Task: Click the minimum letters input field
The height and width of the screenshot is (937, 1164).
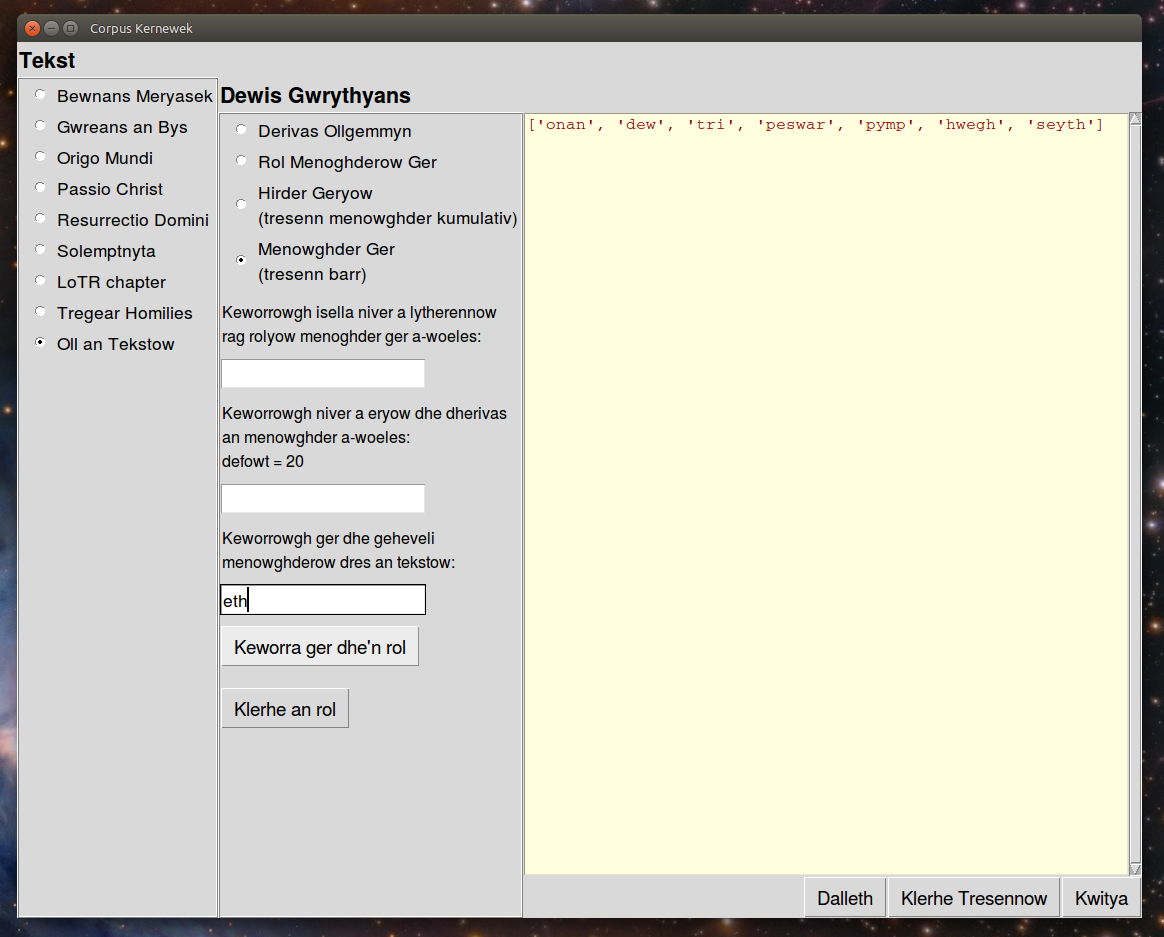Action: pos(323,373)
